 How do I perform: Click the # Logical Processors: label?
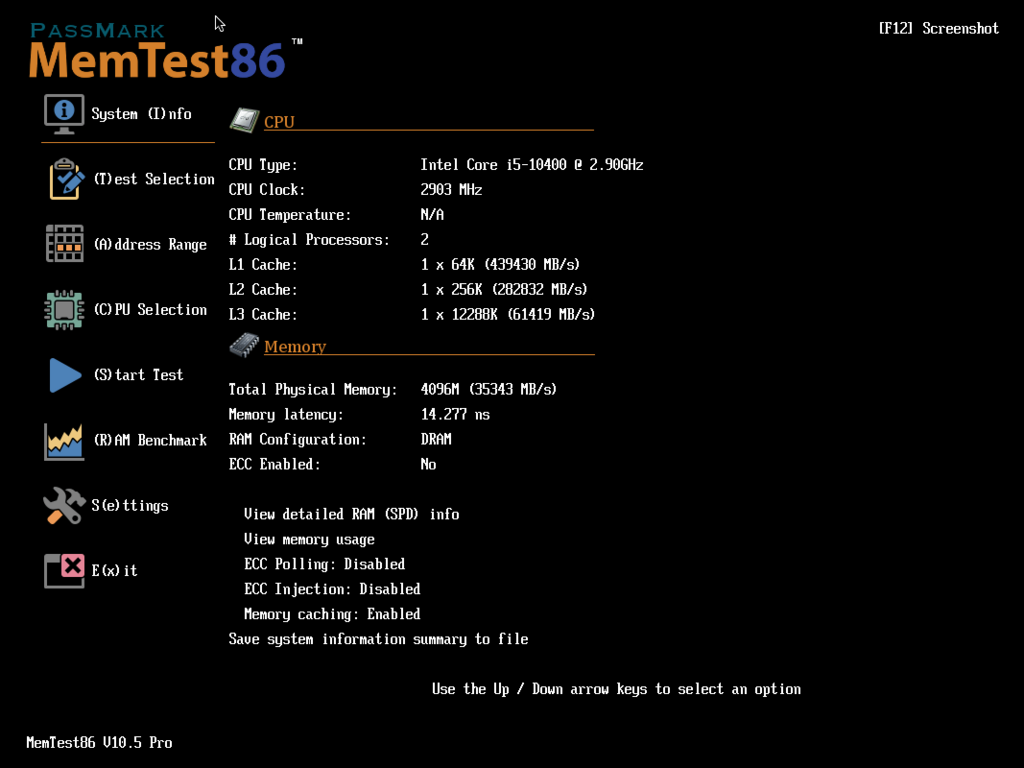(x=309, y=240)
